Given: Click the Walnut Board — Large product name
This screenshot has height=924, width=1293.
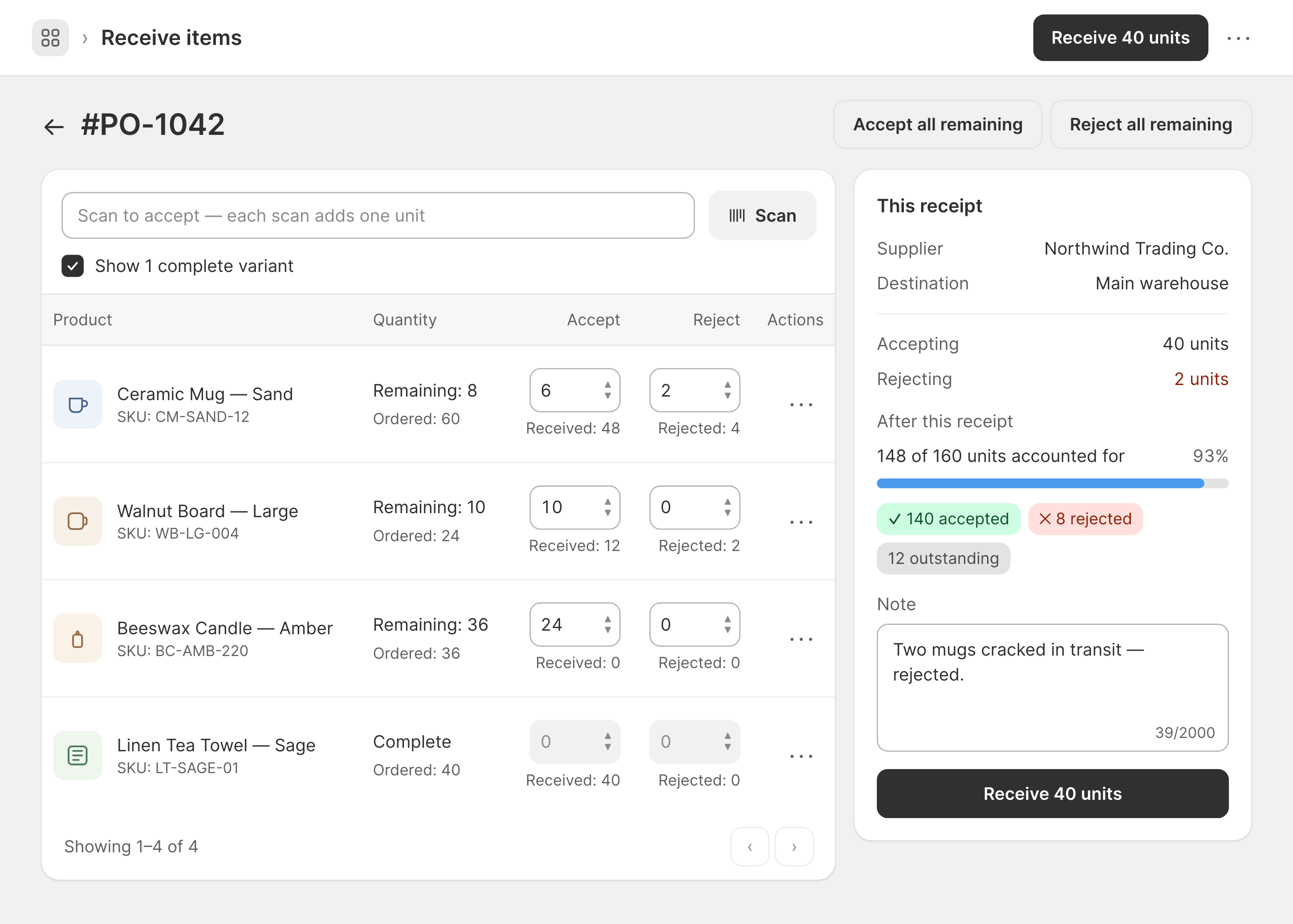Looking at the screenshot, I should (208, 511).
